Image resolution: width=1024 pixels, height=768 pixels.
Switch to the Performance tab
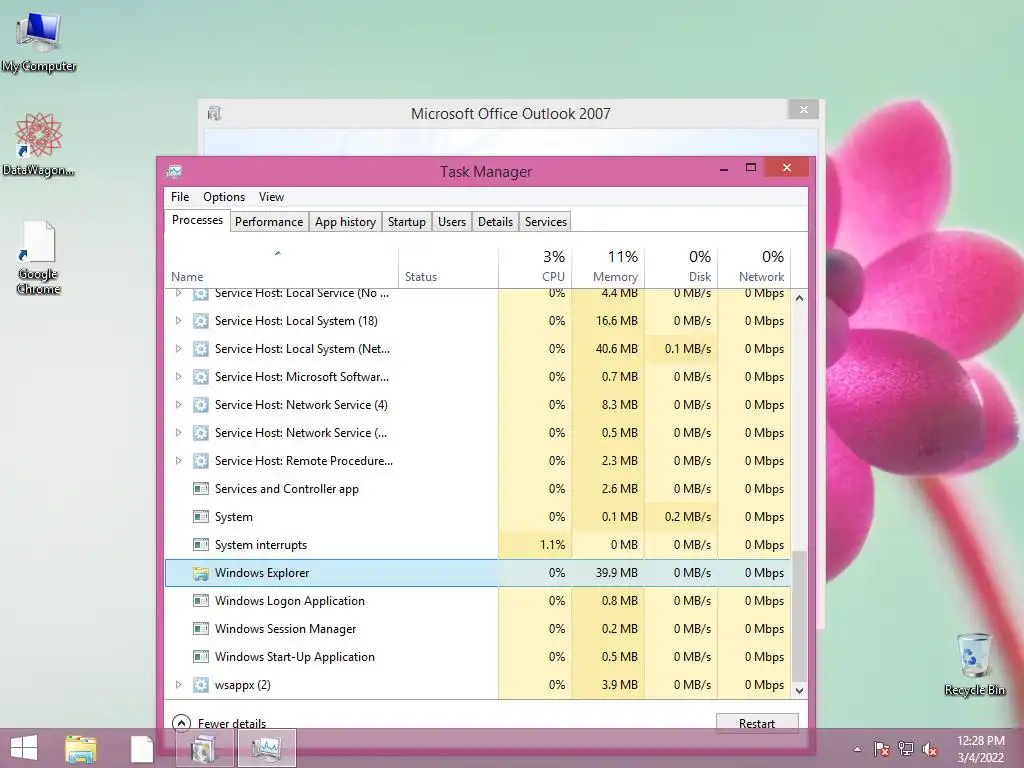268,221
